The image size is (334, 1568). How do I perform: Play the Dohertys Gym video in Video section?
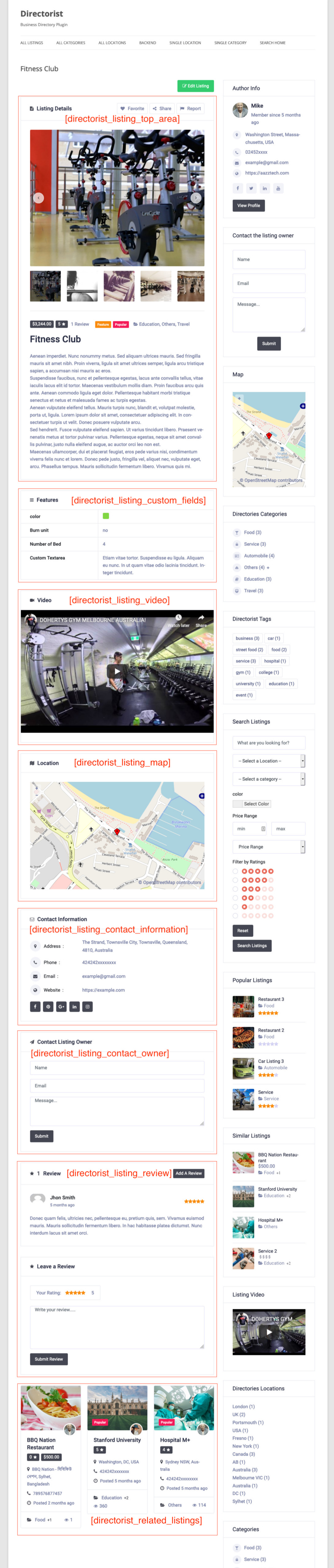117,671
